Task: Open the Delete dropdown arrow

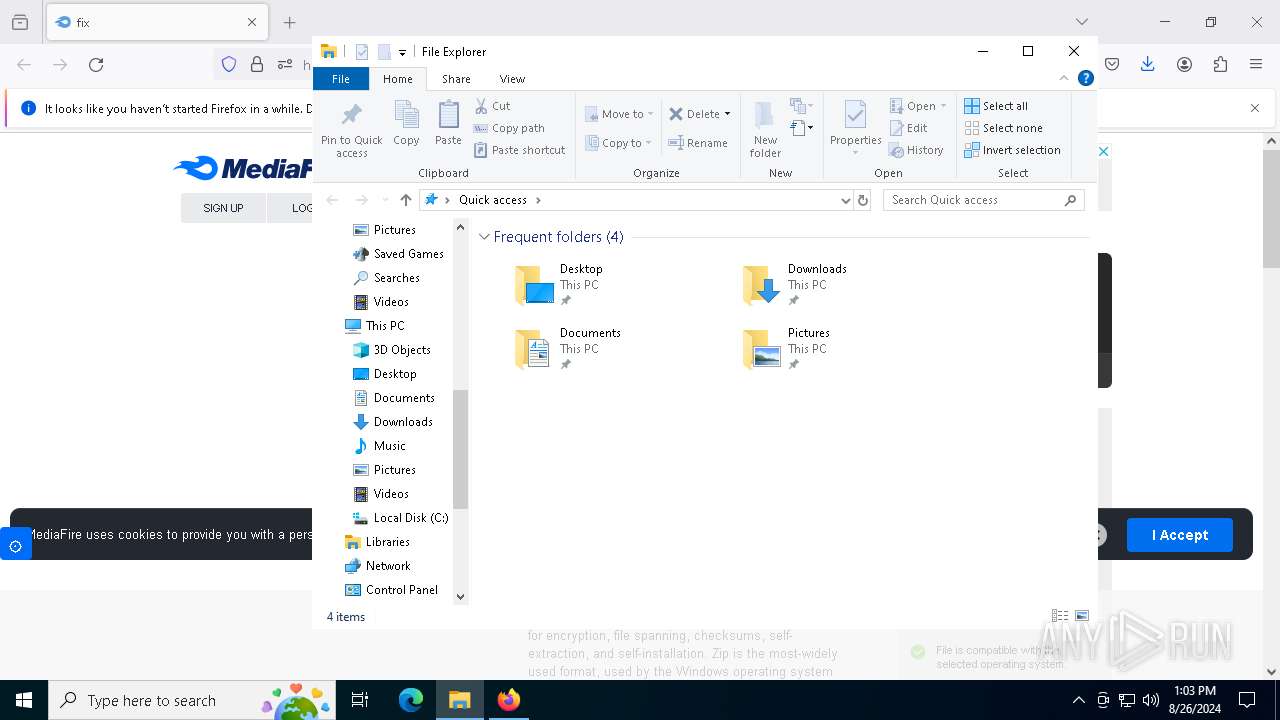Action: (x=727, y=114)
